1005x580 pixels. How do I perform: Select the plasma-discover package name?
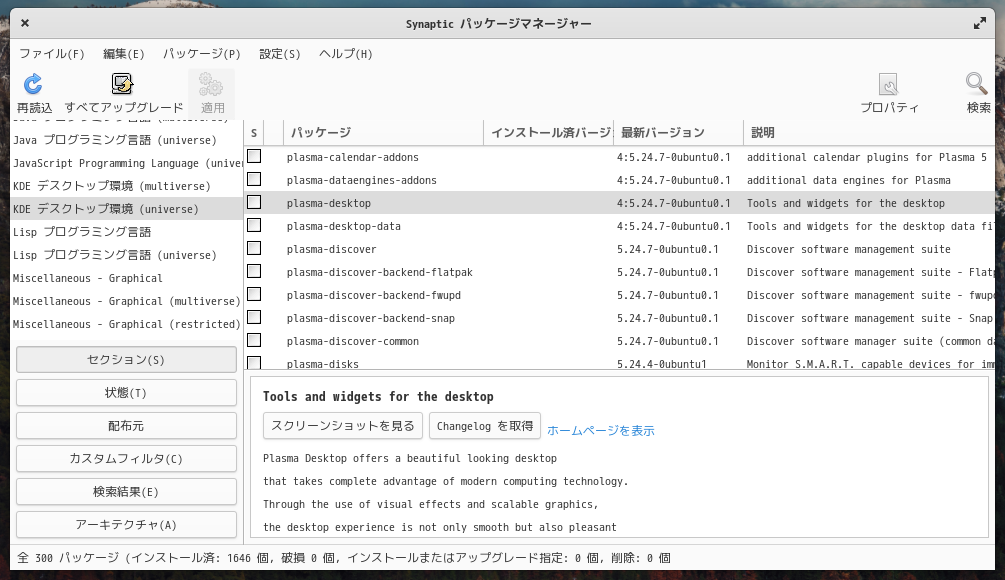(x=331, y=249)
